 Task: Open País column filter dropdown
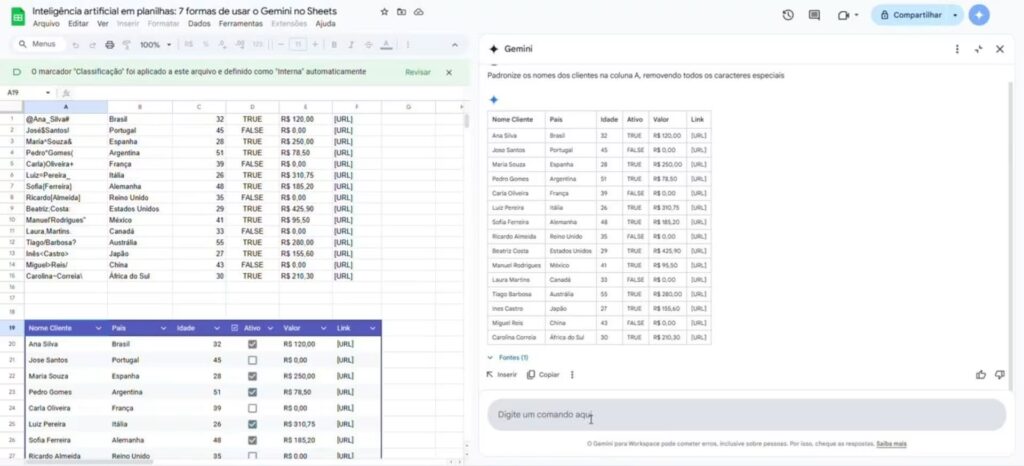click(163, 328)
